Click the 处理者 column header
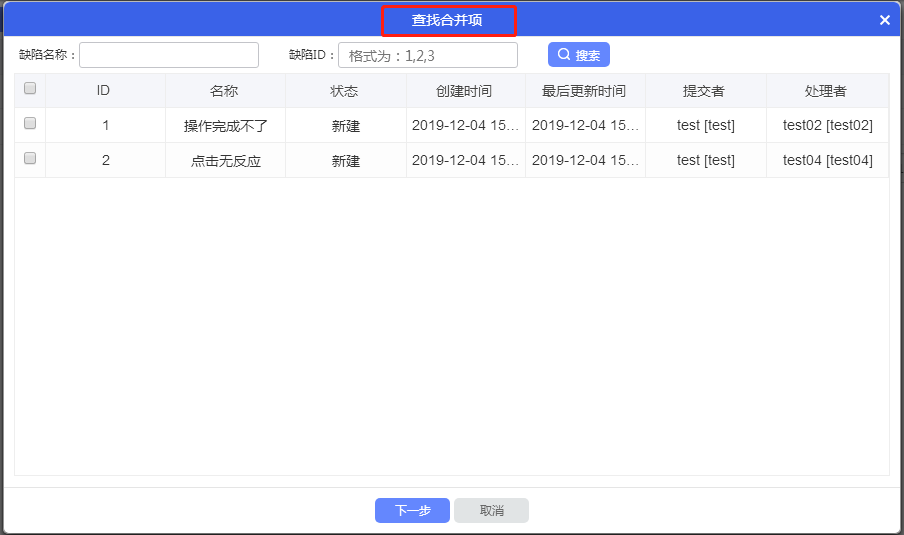The image size is (904, 535). coord(826,91)
